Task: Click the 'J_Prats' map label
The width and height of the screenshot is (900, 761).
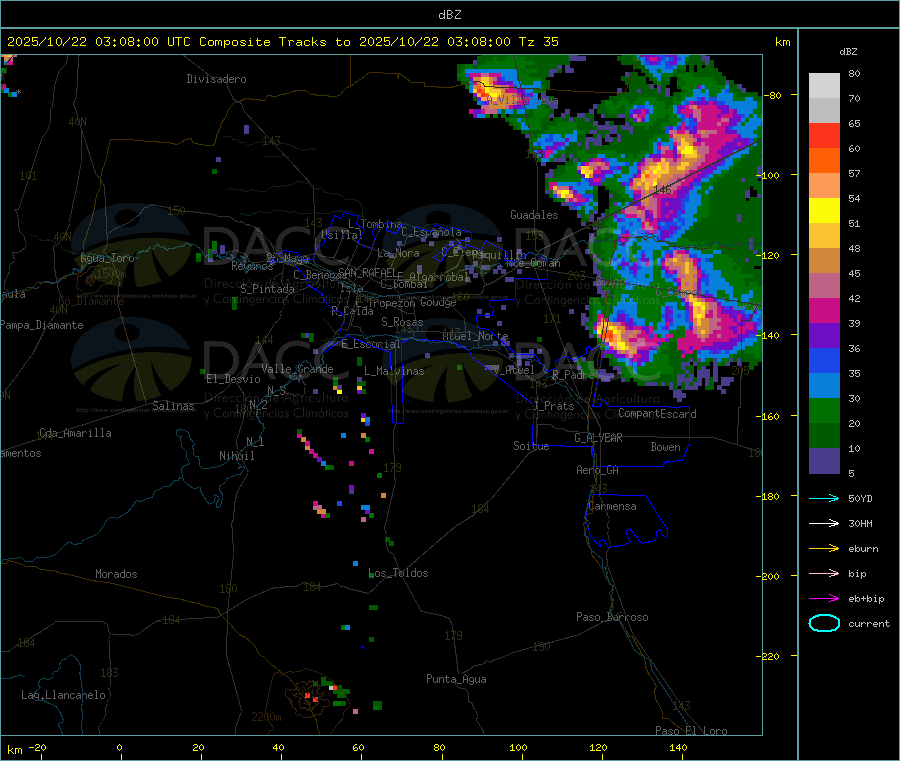Action: point(553,406)
